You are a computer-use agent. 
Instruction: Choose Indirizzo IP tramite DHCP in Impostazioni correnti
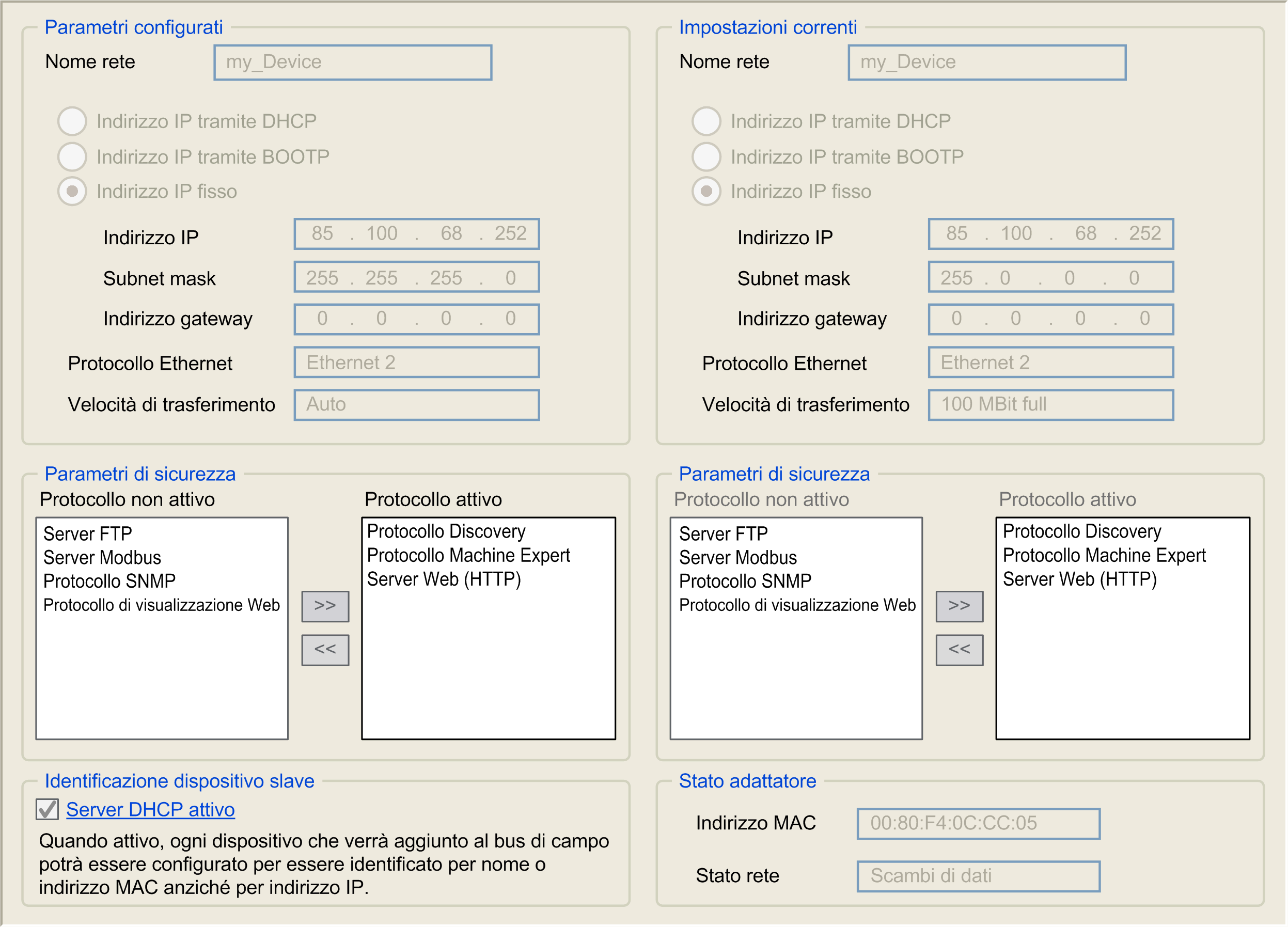[706, 121]
